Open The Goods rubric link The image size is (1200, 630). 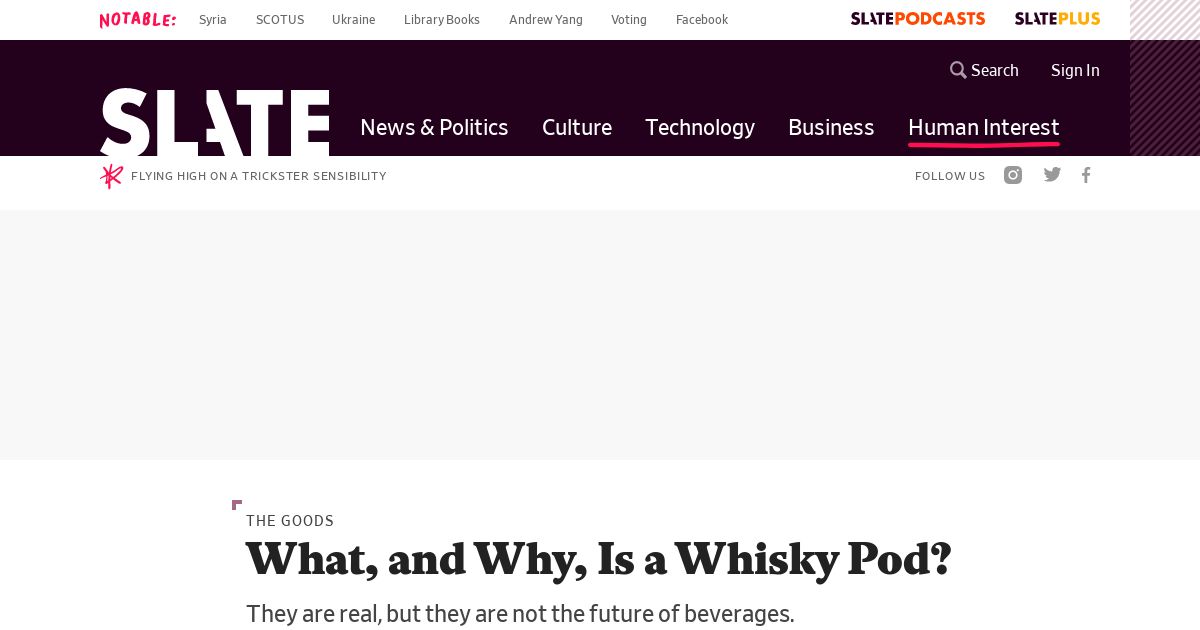coord(290,521)
